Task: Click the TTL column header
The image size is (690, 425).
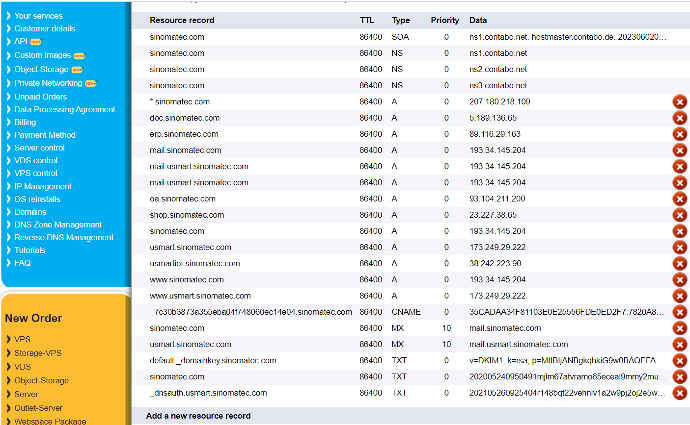Action: tap(367, 20)
